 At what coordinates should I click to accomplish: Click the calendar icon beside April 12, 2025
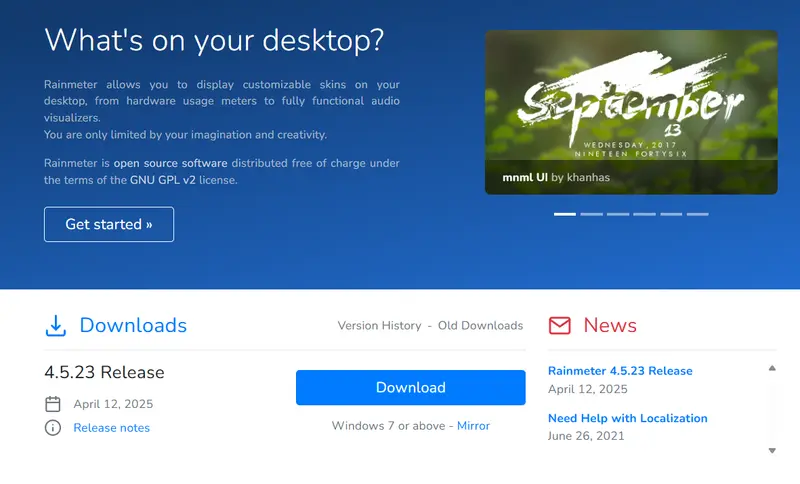(53, 404)
